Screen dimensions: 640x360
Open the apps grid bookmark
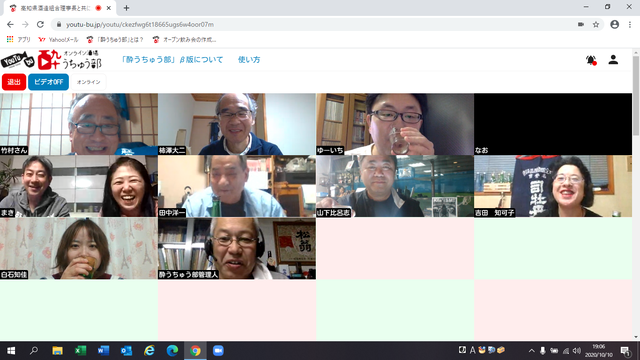click(x=18, y=40)
